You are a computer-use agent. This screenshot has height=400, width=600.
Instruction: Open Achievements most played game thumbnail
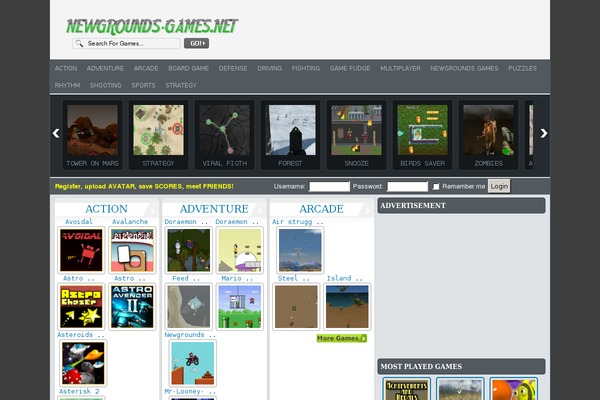click(x=406, y=389)
